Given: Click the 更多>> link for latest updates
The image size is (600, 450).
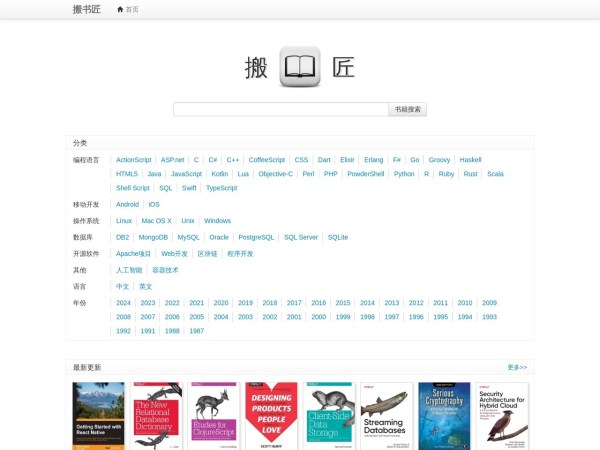Looking at the screenshot, I should pos(517,367).
